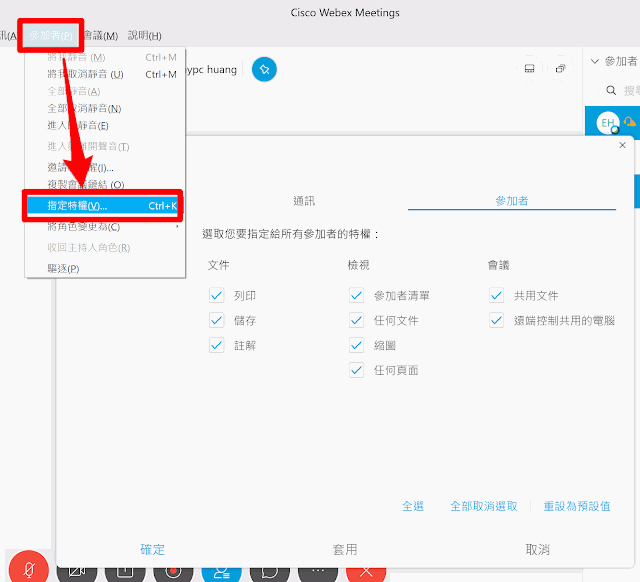Toggle the 縮圖 checkbox

point(356,345)
